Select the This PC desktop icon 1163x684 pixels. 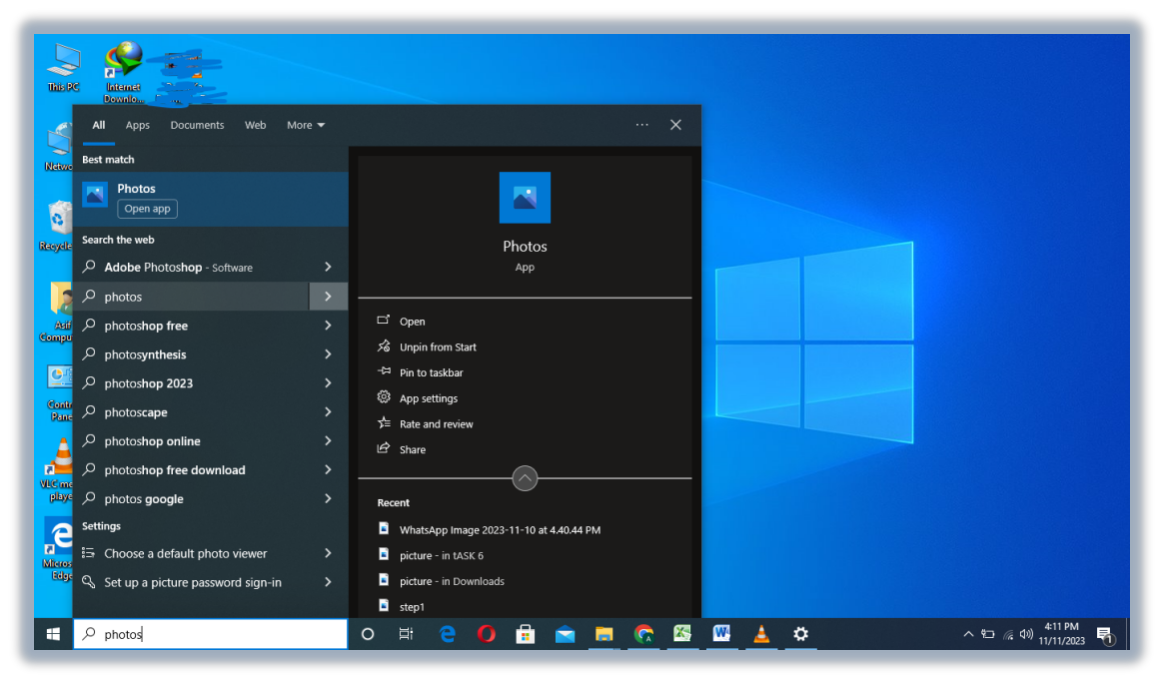click(64, 68)
